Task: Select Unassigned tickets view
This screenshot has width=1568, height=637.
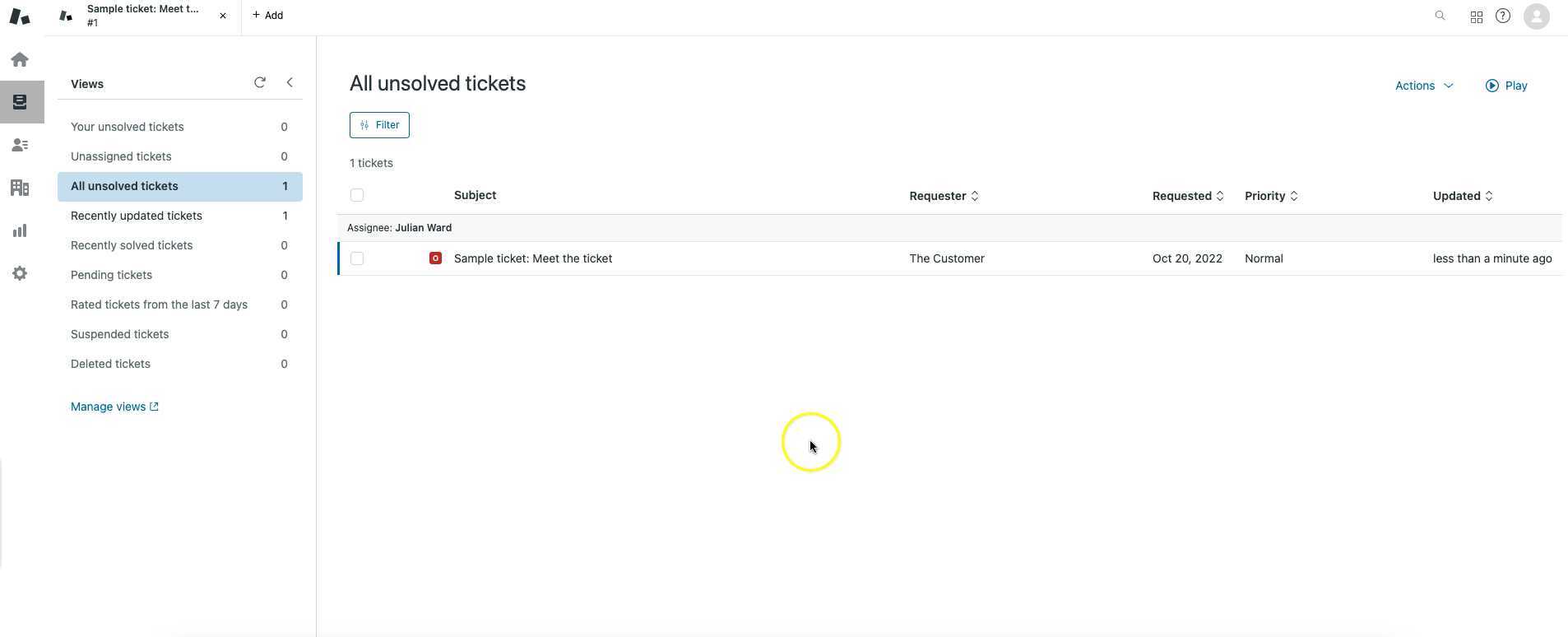Action: [179, 156]
